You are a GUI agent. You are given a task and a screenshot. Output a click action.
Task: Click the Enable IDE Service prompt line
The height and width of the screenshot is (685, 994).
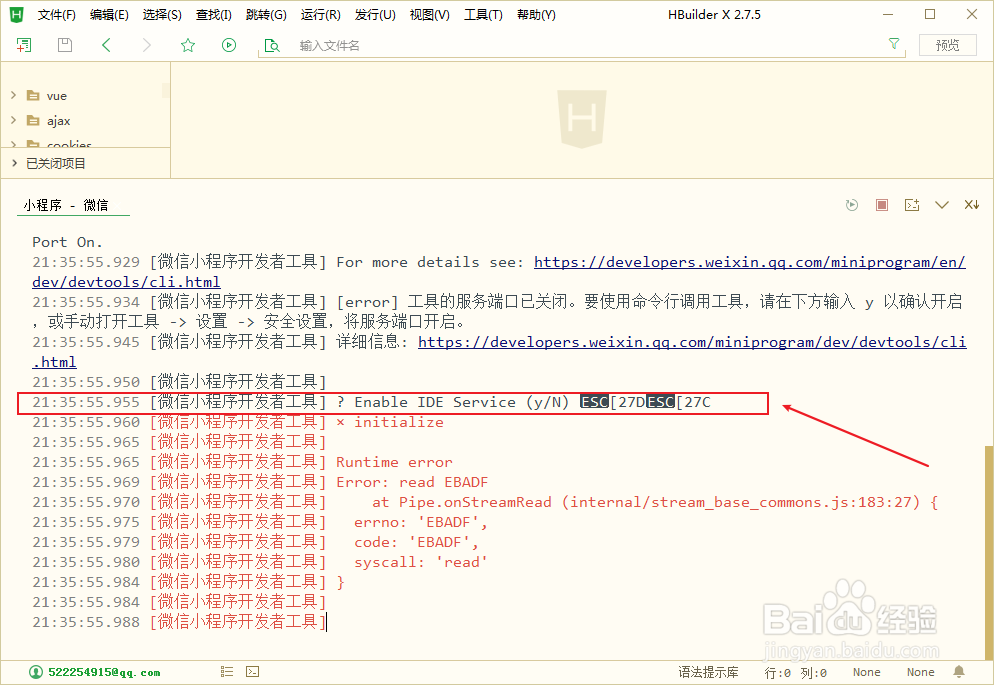coord(371,402)
